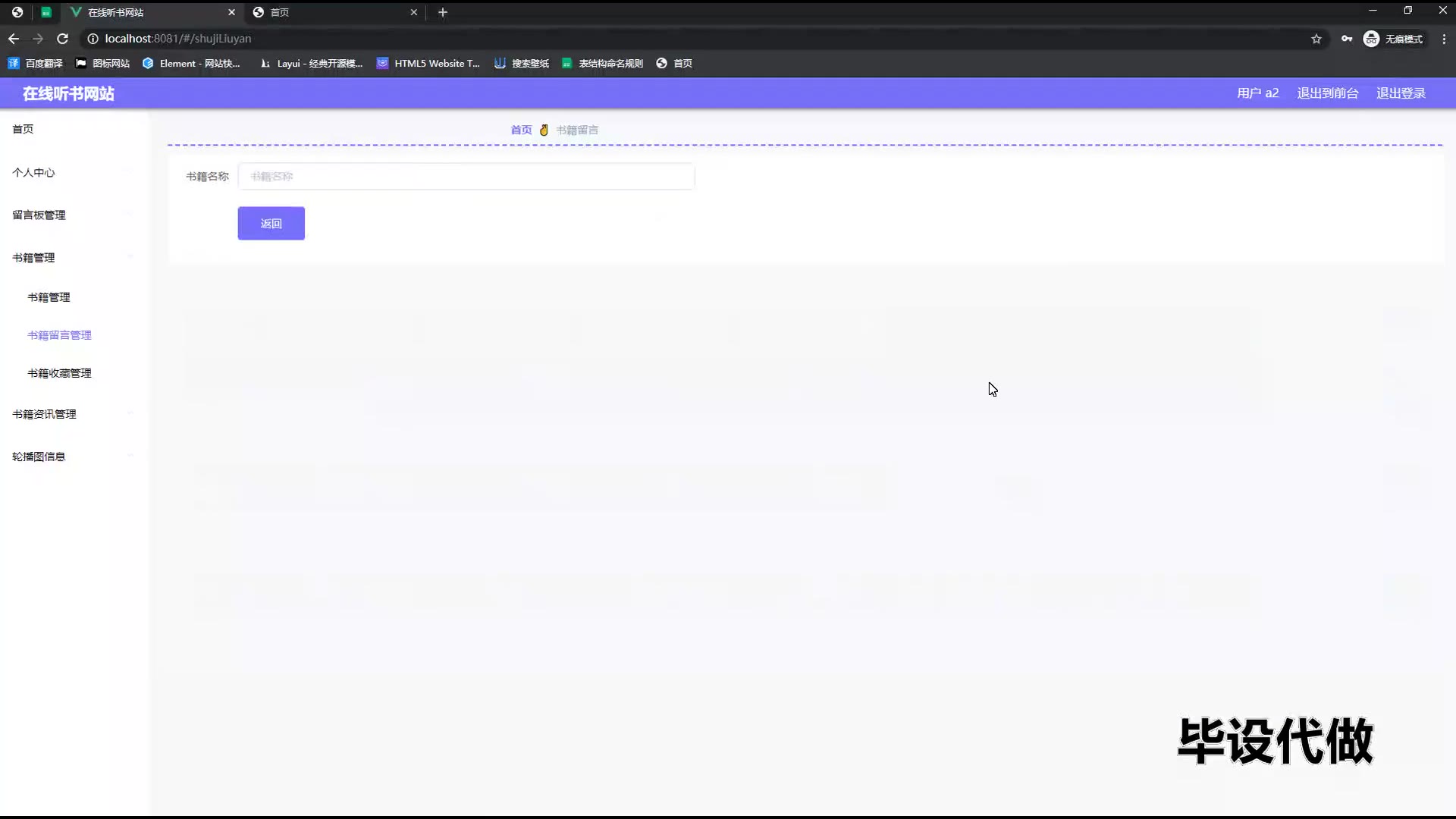Expand the 书籍资讯管理 menu
This screenshot has height=819, width=1456.
point(45,414)
